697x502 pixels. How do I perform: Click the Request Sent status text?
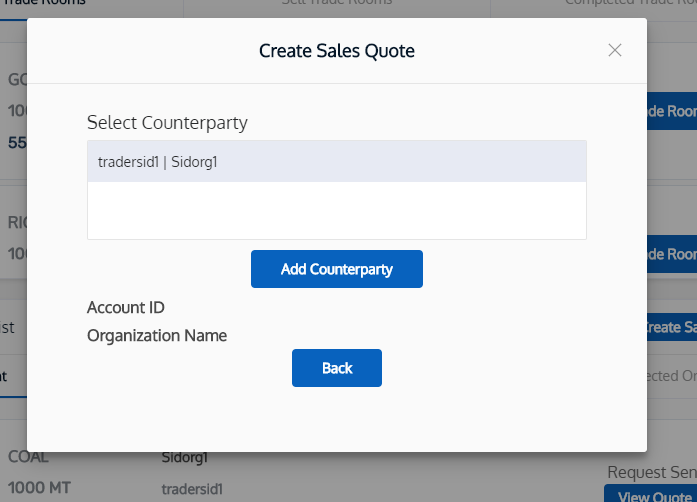[652, 472]
